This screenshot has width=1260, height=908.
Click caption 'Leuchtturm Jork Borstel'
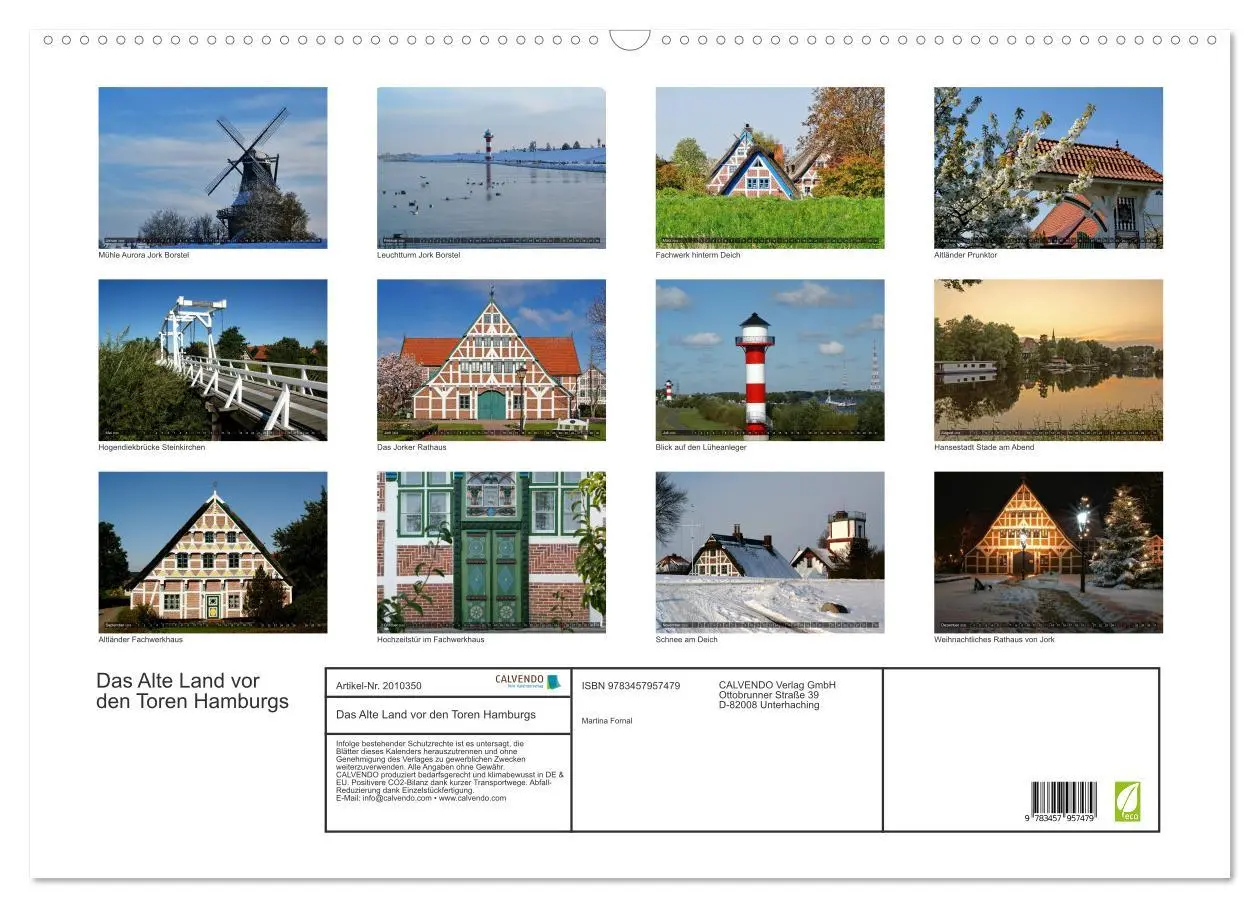pyautogui.click(x=419, y=255)
